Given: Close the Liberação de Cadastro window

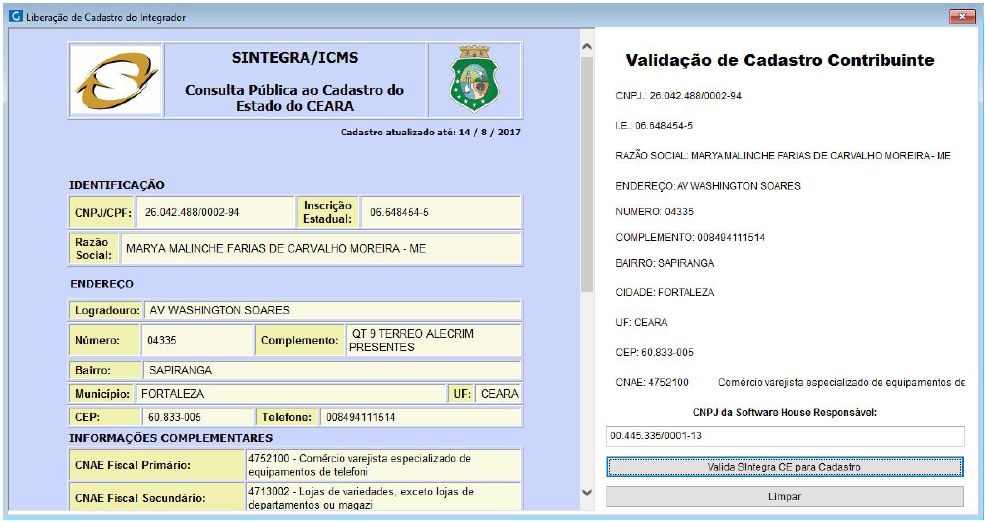Looking at the screenshot, I should [962, 17].
